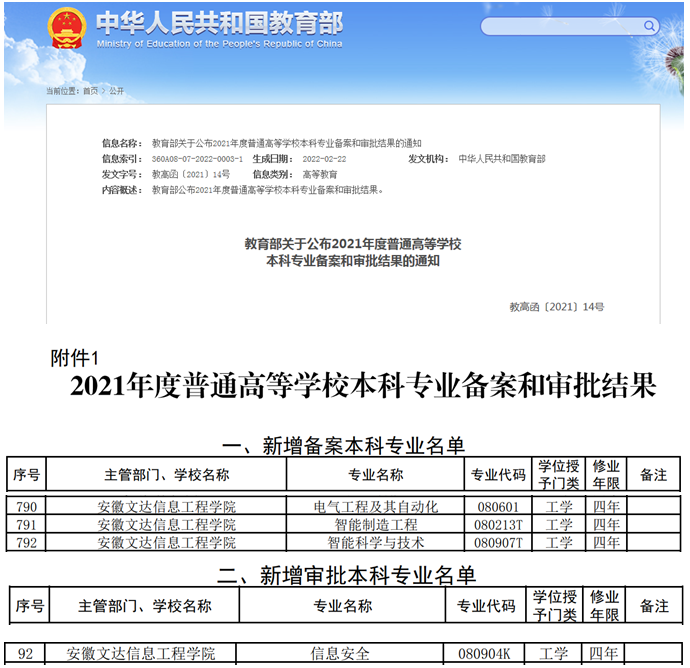Open the 首页 breadcrumb link
Screen dimensions: 690x668
91,91
